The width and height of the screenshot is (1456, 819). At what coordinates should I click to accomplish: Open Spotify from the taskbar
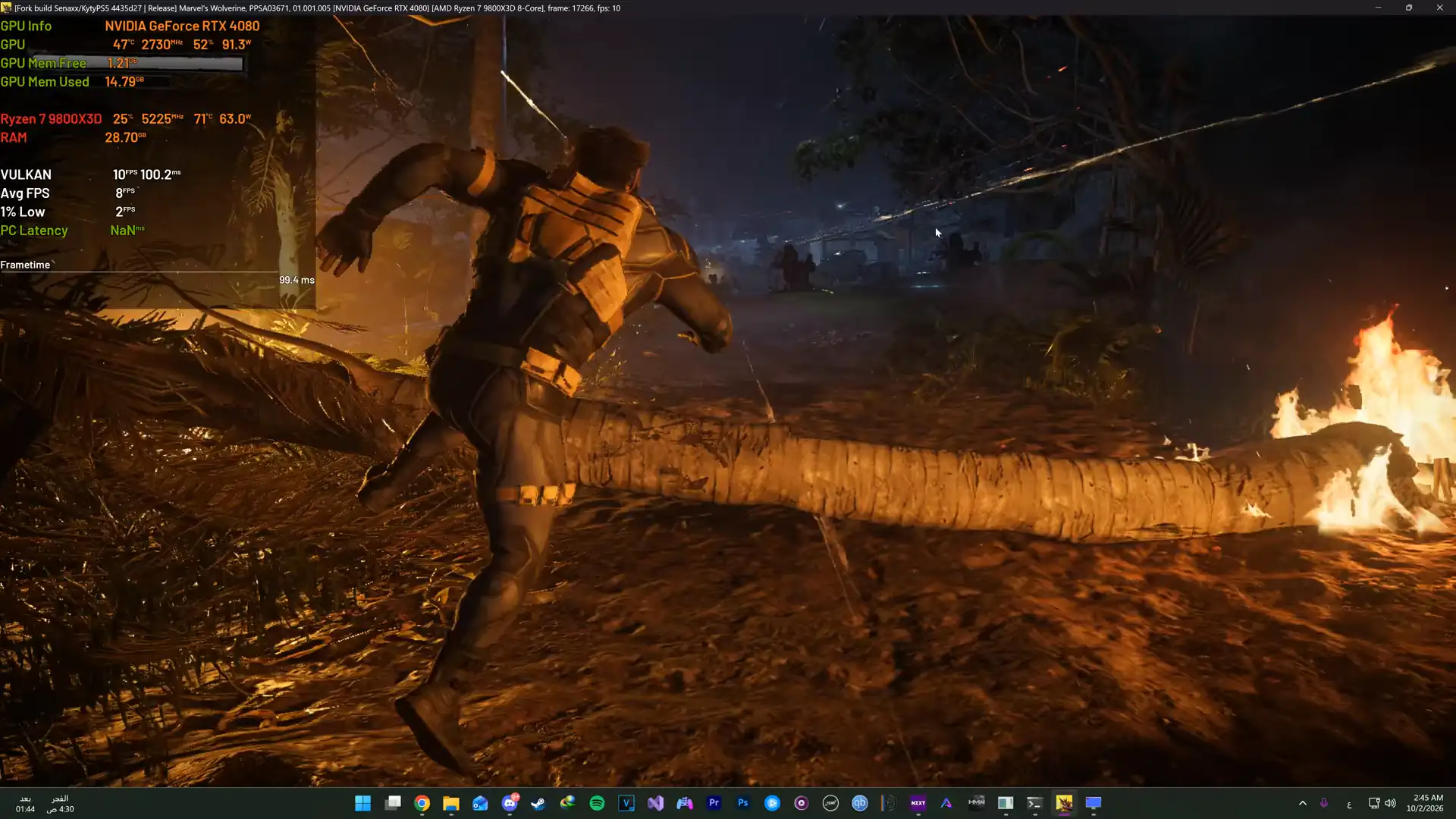point(597,803)
